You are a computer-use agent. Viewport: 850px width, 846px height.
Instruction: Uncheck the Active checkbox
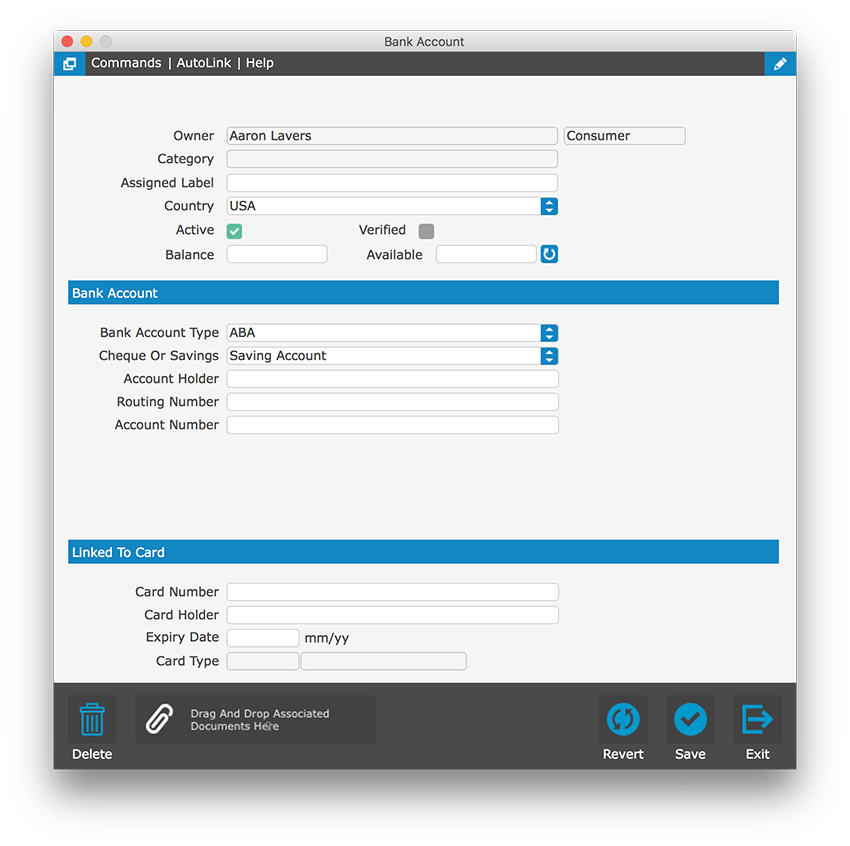click(x=235, y=231)
